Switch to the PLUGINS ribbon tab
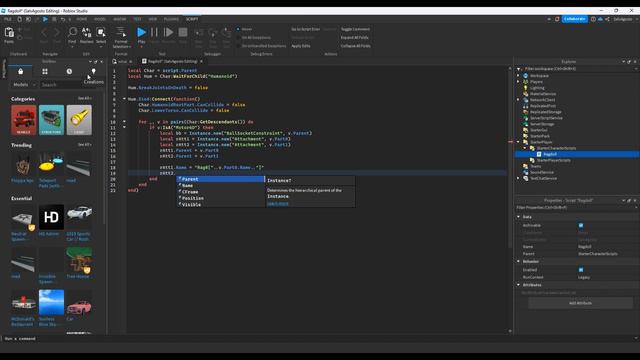The width and height of the screenshot is (640, 360). coord(171,19)
